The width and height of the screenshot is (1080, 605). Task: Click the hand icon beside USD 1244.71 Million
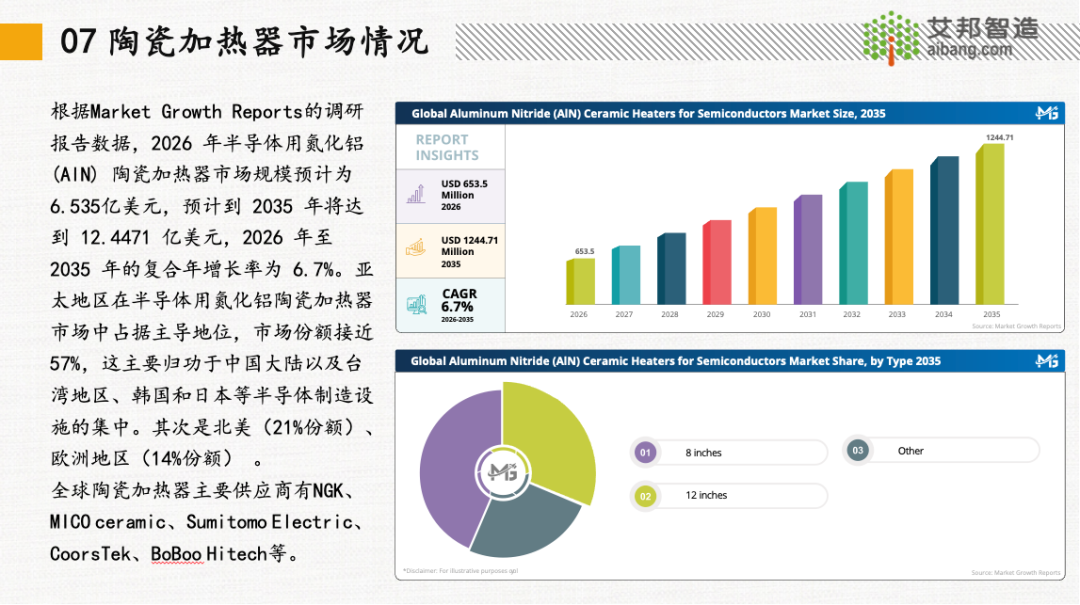coord(415,249)
